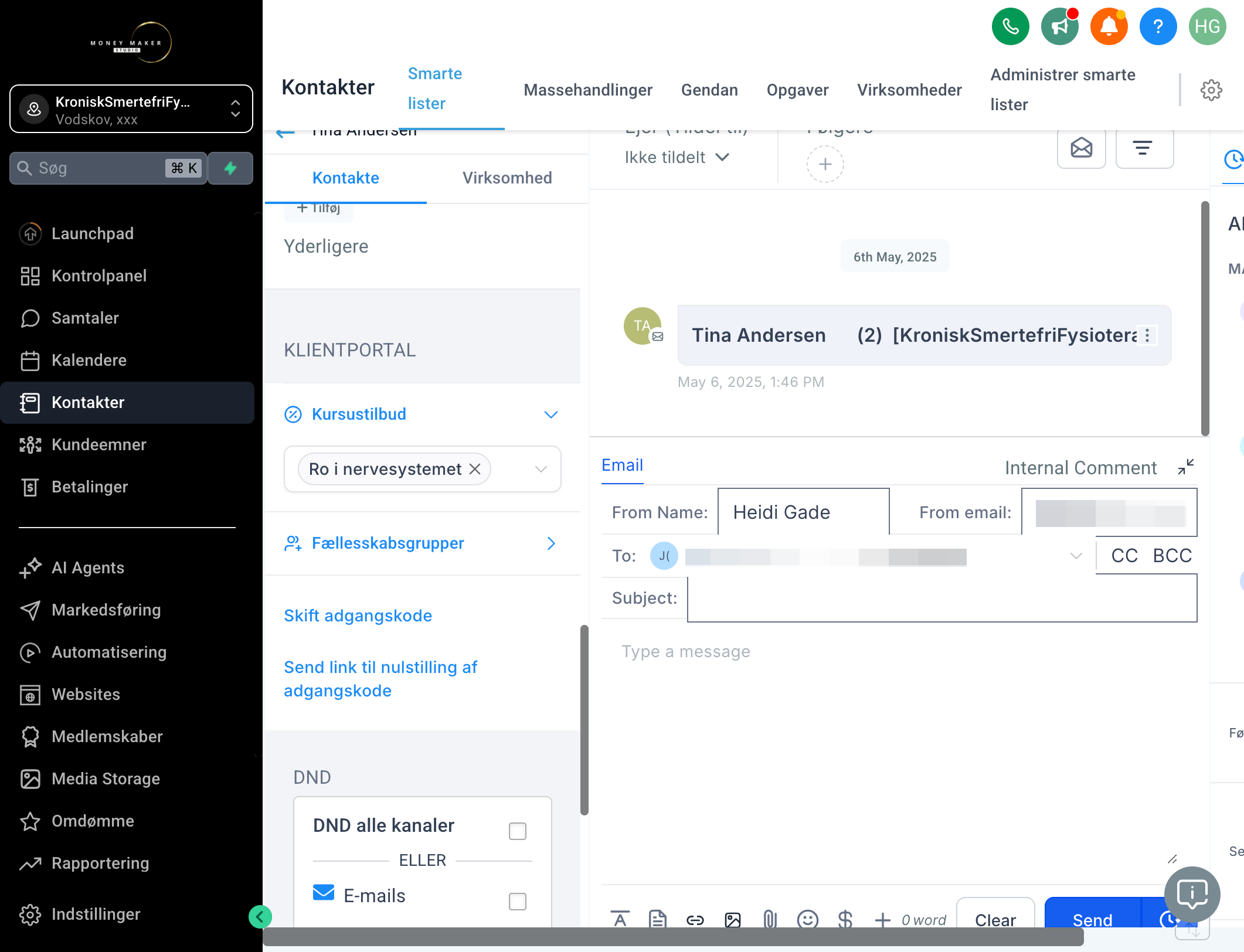Screen dimensions: 1244x952
Task: Collapse the sidebar with the green arrow
Action: click(x=260, y=916)
